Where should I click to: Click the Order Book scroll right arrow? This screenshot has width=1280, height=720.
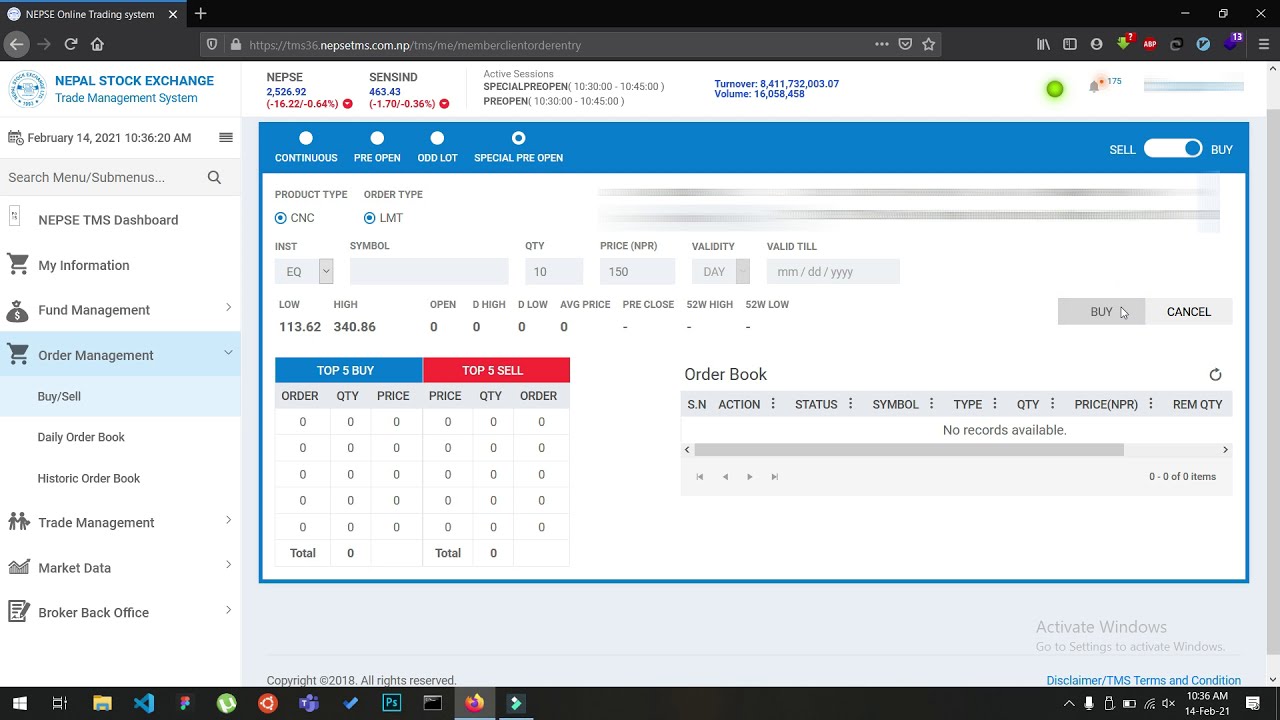[x=1225, y=450]
